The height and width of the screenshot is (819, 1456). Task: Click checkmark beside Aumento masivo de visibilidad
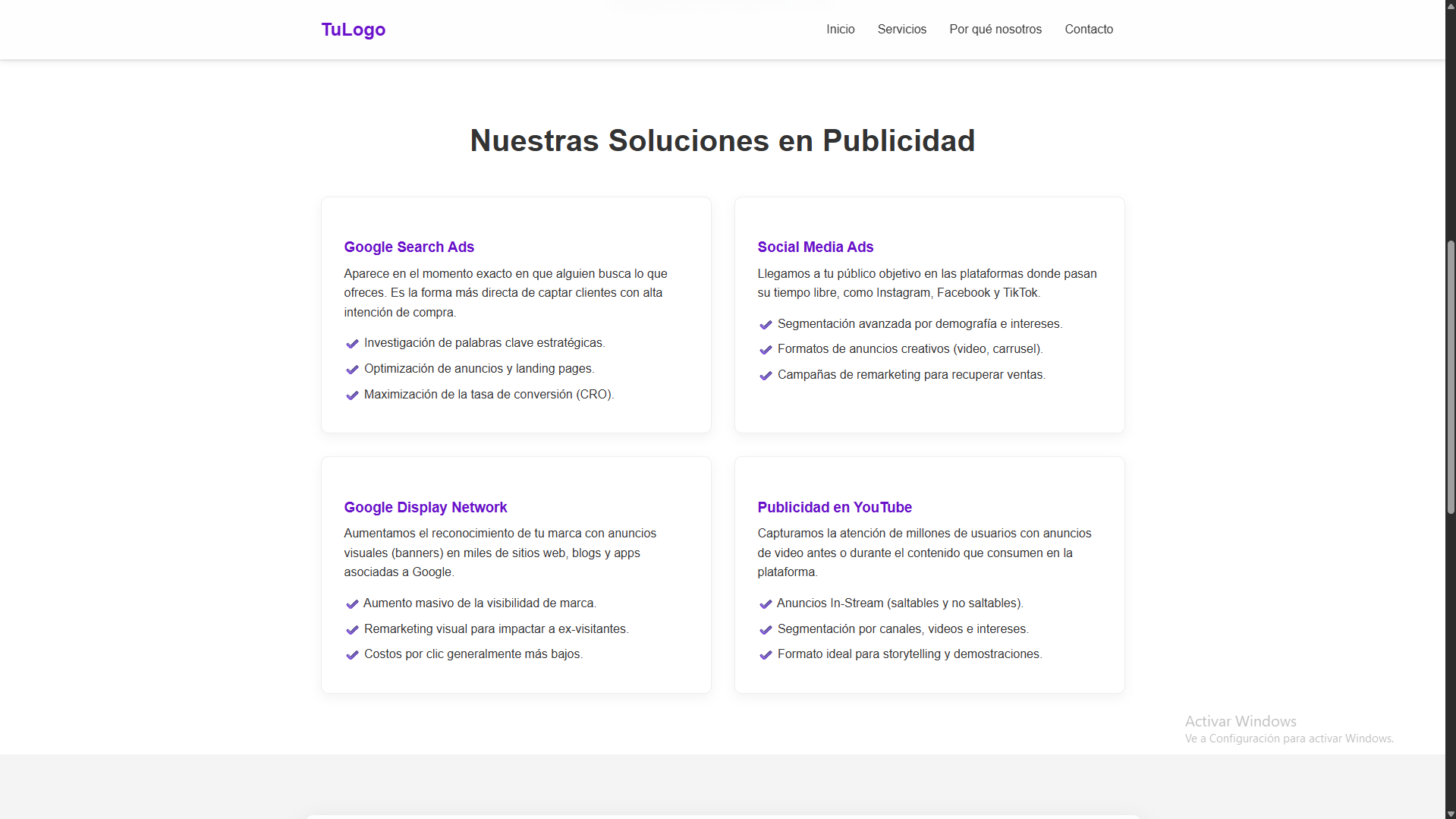(352, 604)
